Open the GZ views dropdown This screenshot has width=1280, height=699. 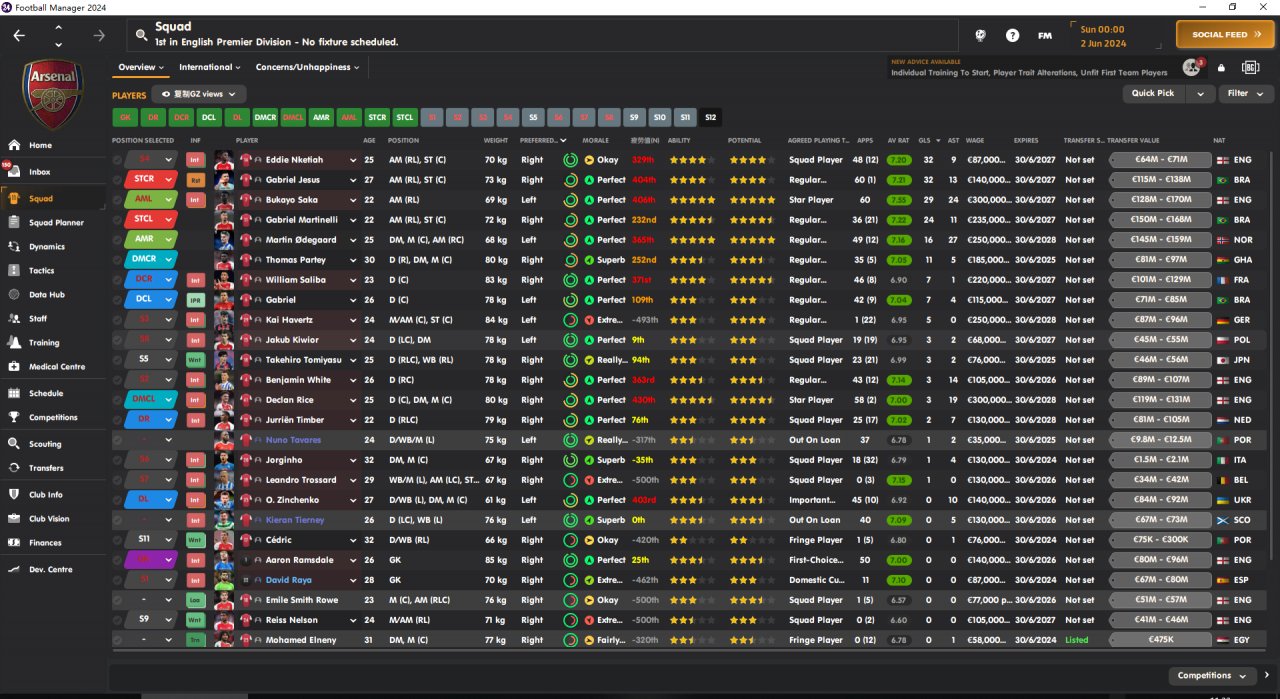click(198, 94)
